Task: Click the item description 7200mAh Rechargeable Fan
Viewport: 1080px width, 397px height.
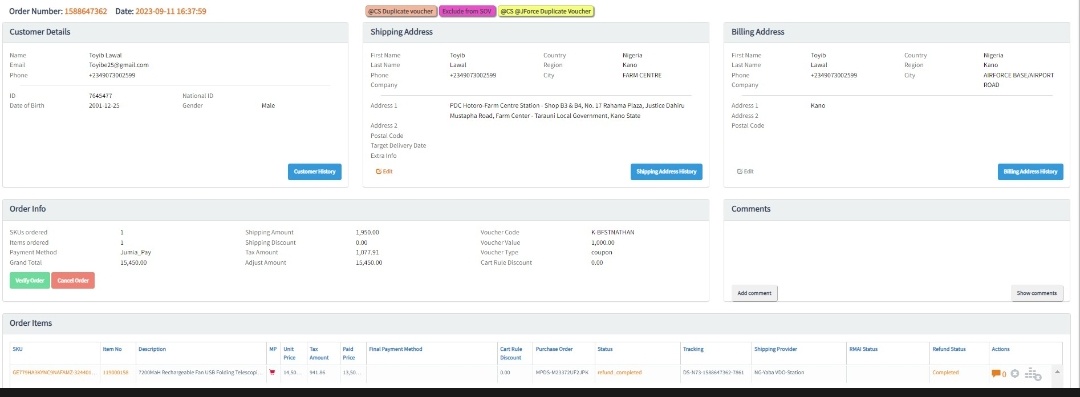Action: coord(200,372)
